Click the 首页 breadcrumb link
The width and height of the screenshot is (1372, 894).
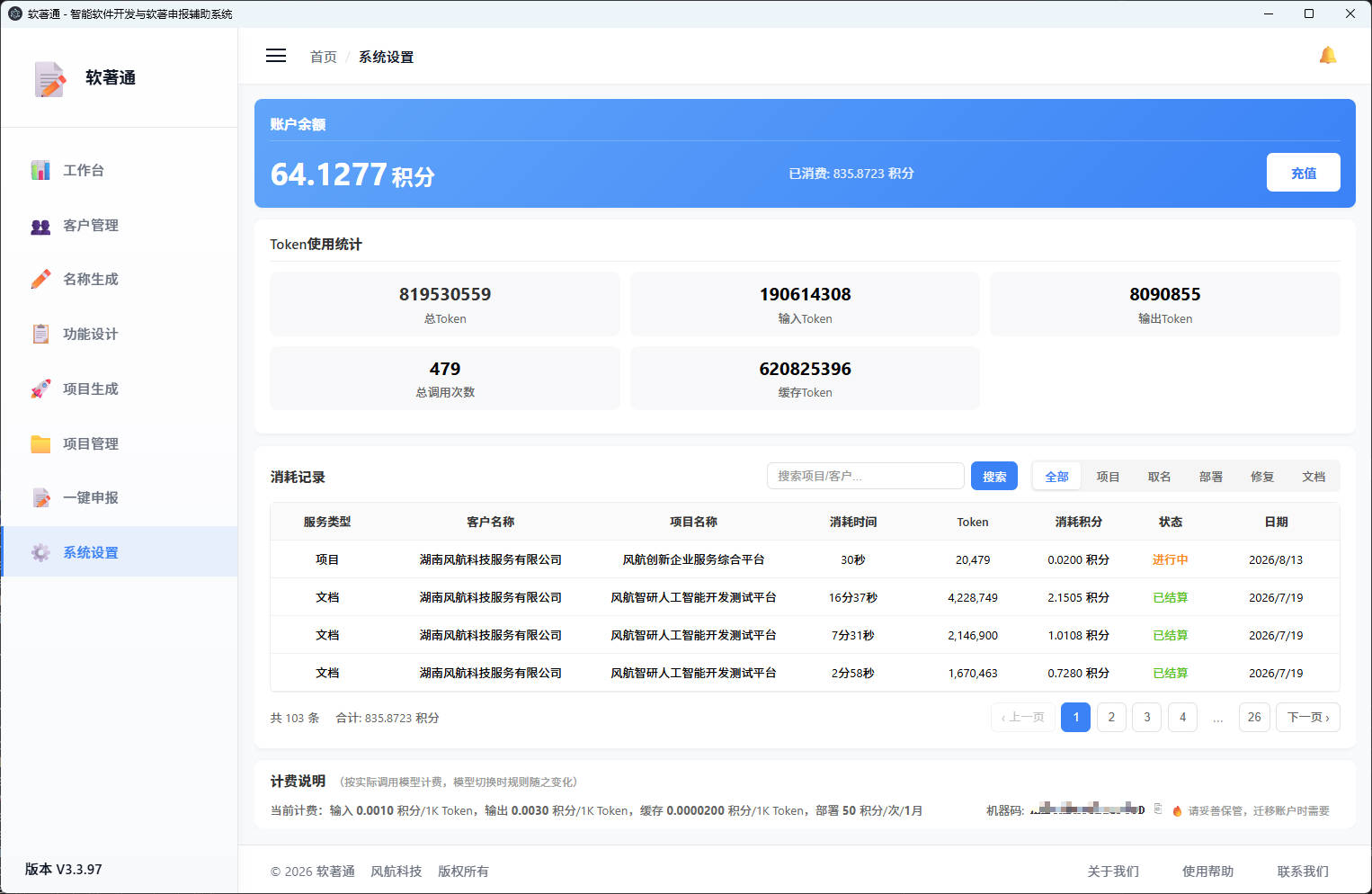click(323, 57)
